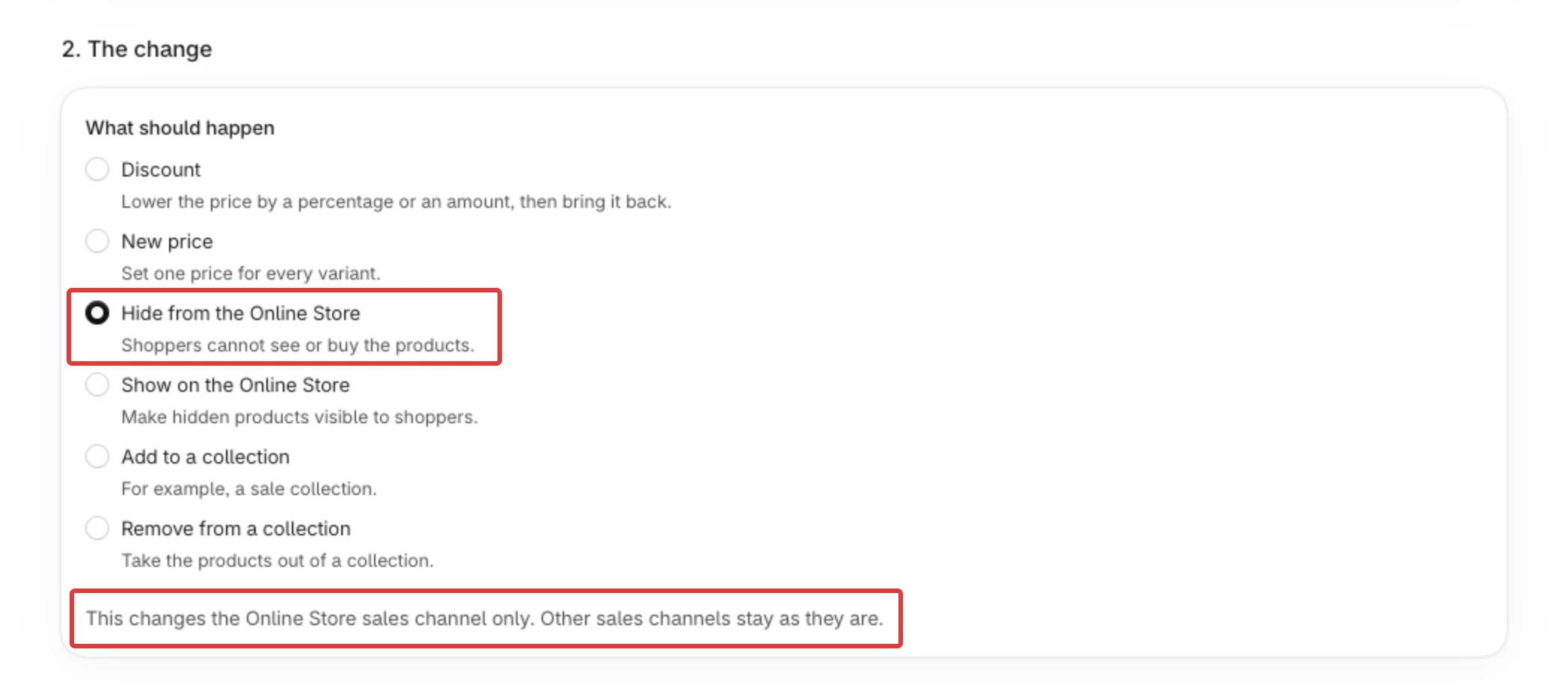The image size is (1568, 688).
Task: Click the 'This changes the Online Store sales channel' note
Action: 485,618
